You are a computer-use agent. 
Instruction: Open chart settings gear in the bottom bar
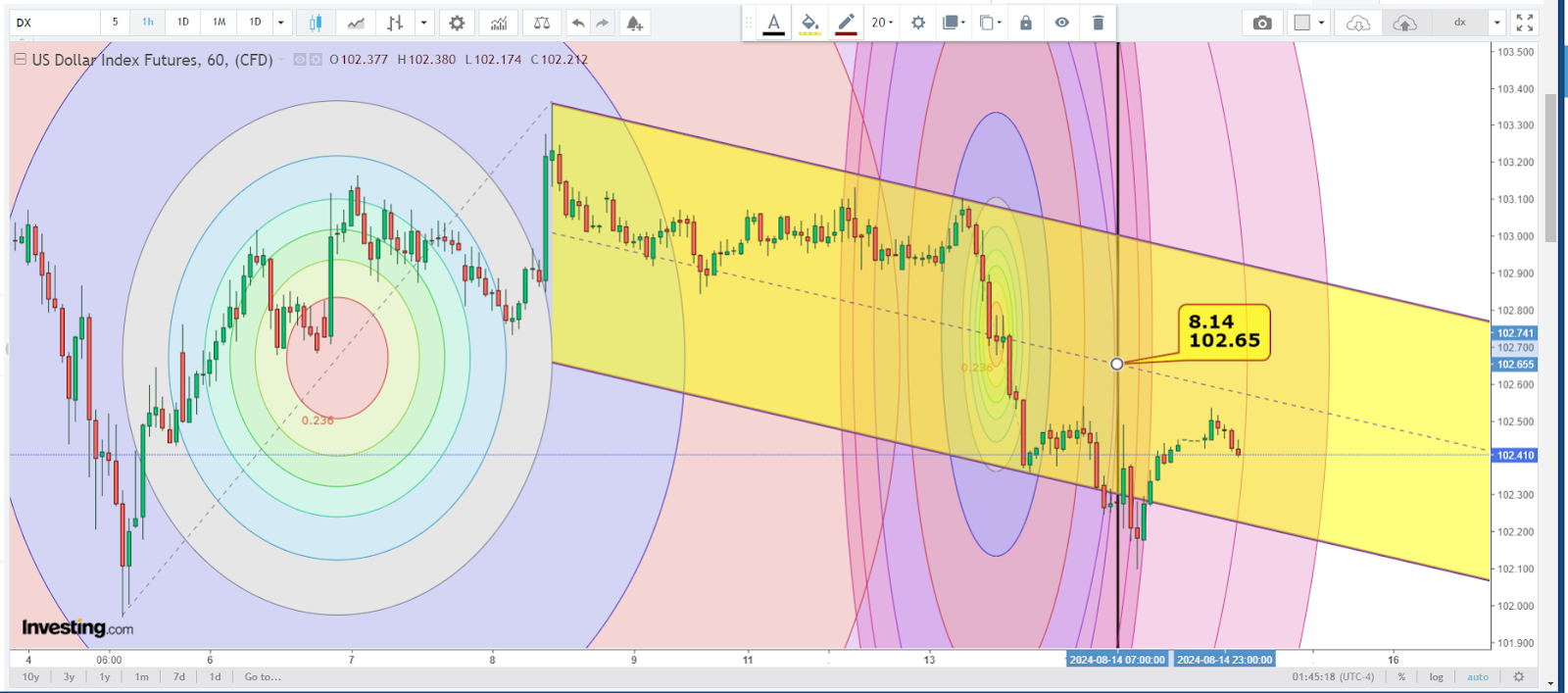point(1519,676)
